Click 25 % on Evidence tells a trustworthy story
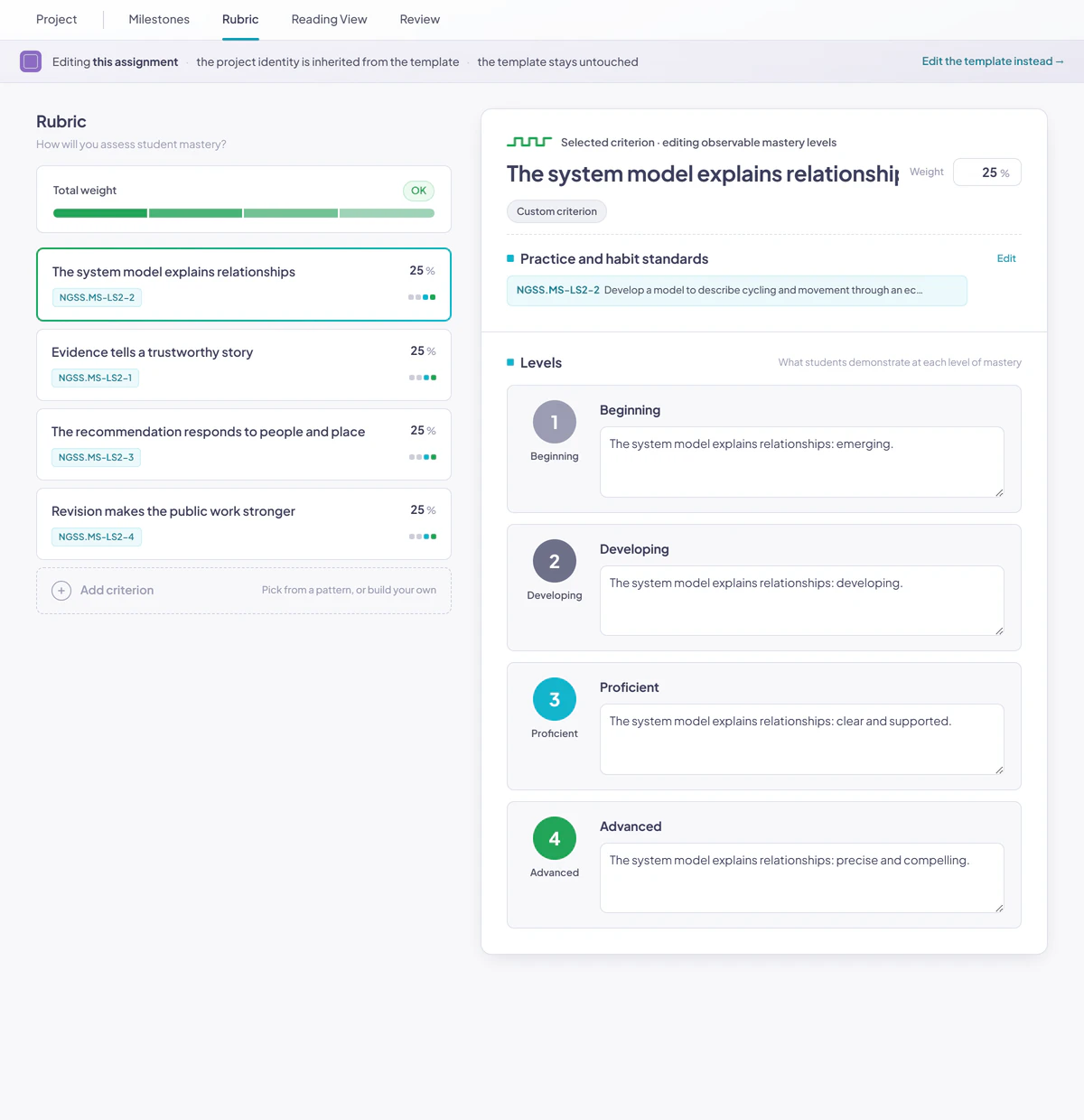This screenshot has width=1084, height=1120. pyautogui.click(x=423, y=350)
